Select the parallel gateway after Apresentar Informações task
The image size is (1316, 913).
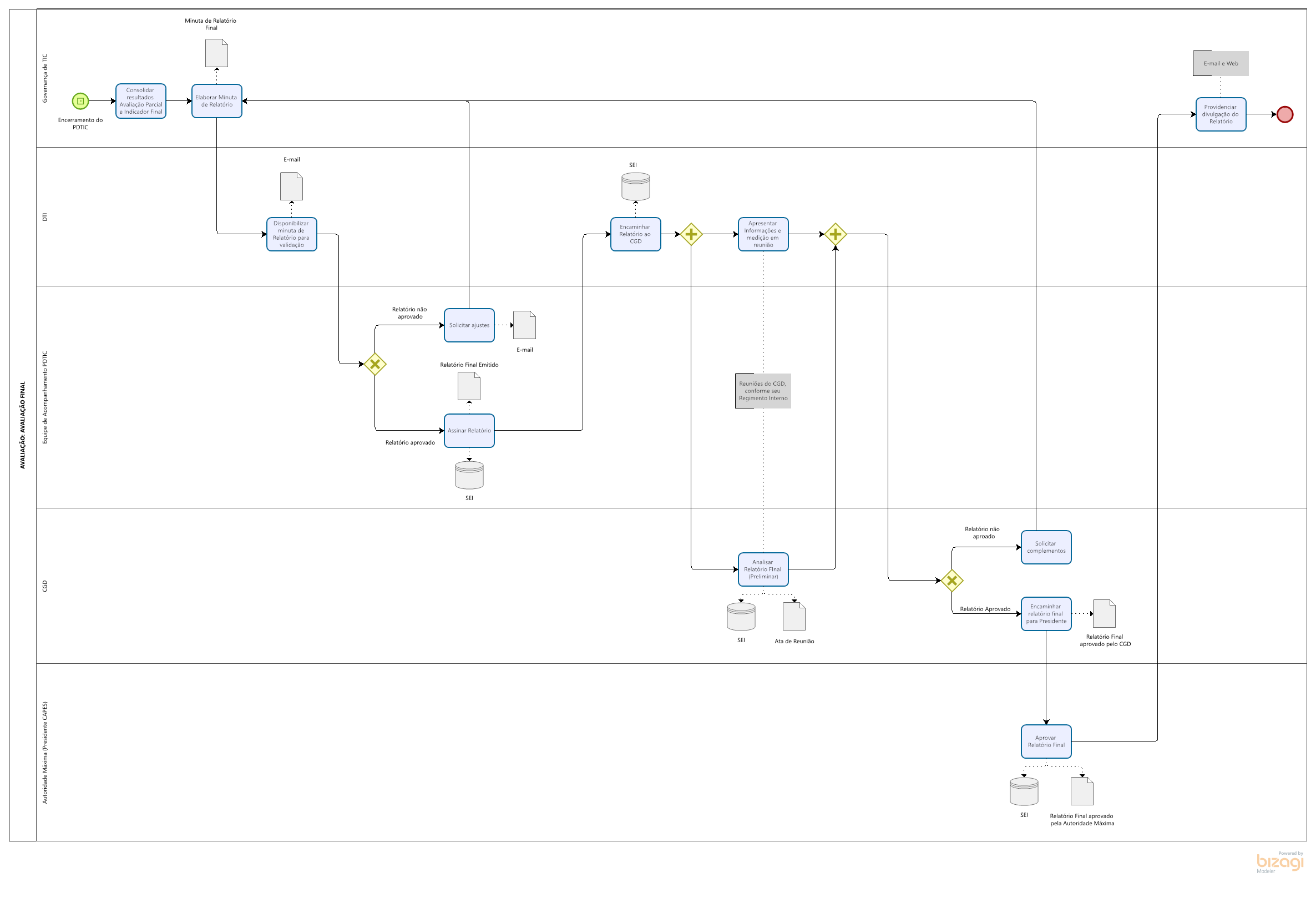click(x=835, y=234)
